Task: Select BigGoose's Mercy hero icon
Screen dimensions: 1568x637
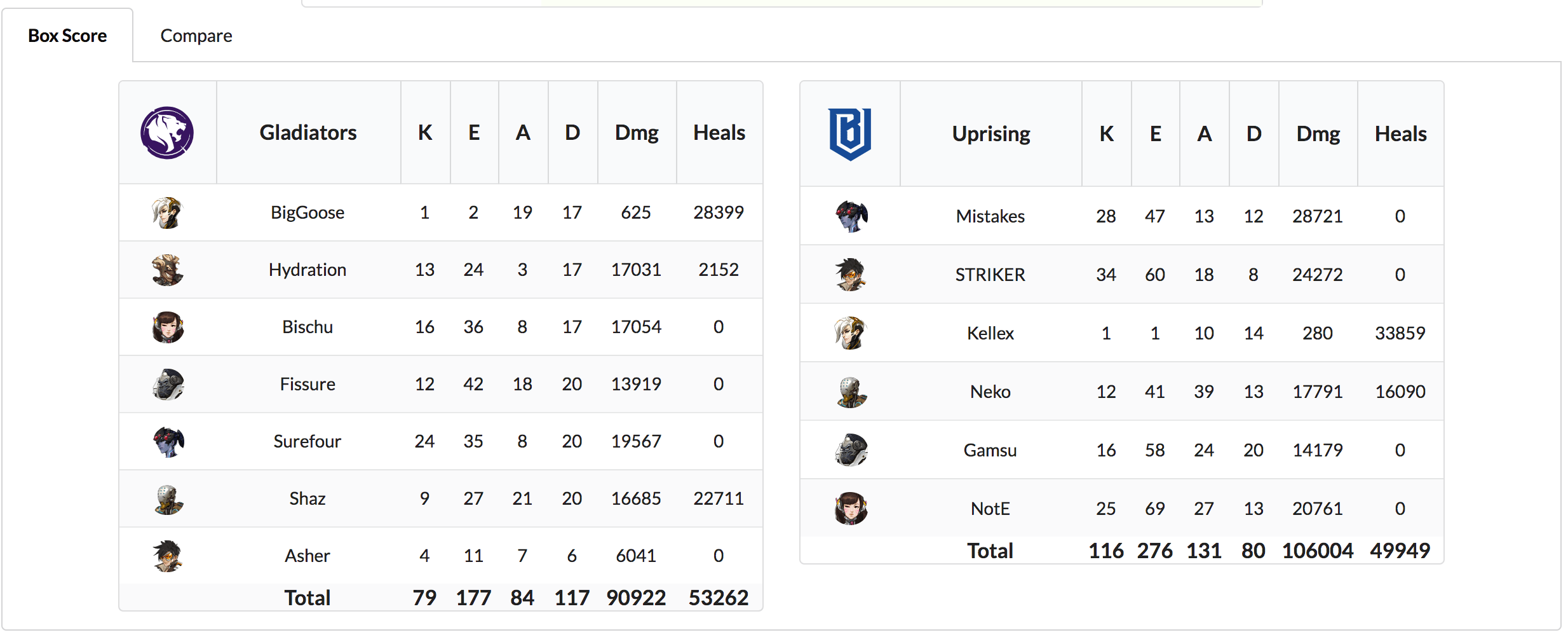Action: pos(168,212)
